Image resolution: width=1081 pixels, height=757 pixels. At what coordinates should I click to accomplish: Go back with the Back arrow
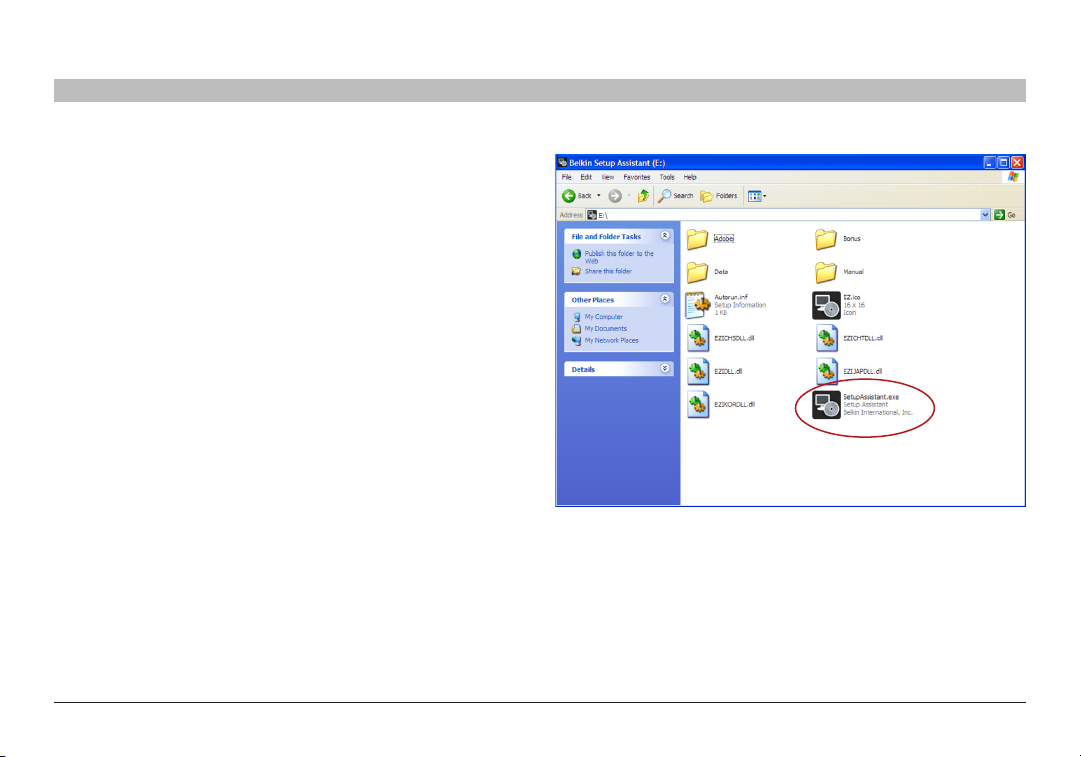pos(569,196)
